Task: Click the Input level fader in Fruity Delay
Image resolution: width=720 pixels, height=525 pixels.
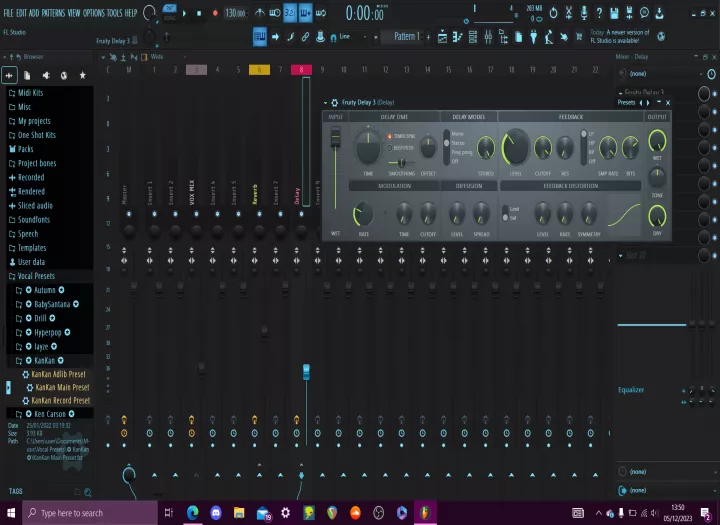Action: pos(336,137)
